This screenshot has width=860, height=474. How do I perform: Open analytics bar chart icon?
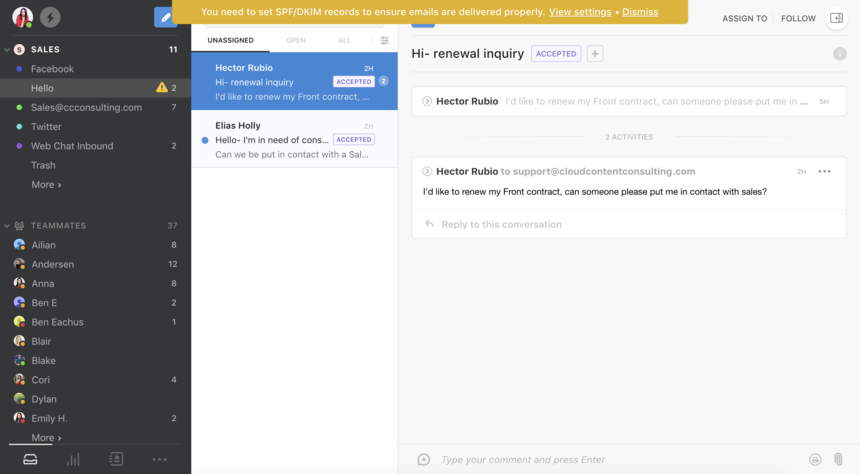[x=73, y=459]
